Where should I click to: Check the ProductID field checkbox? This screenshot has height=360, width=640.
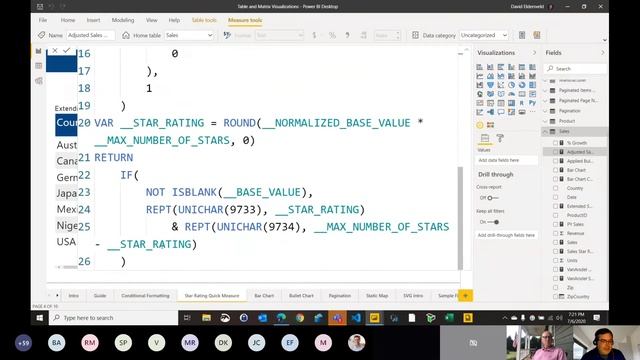pyautogui.click(x=555, y=215)
